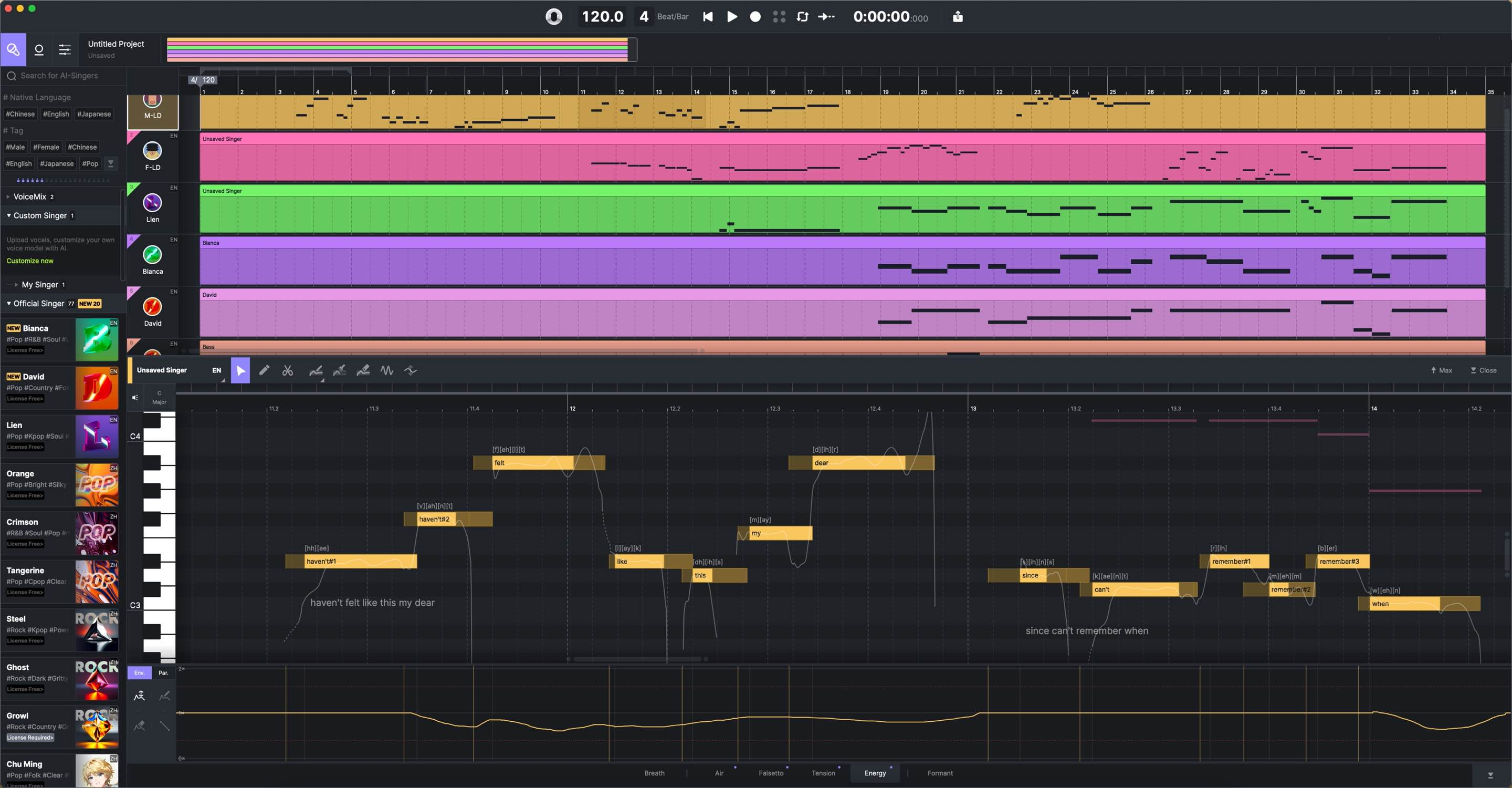Click the metronome icon beside tempo
This screenshot has height=788, width=1512.
tap(553, 16)
